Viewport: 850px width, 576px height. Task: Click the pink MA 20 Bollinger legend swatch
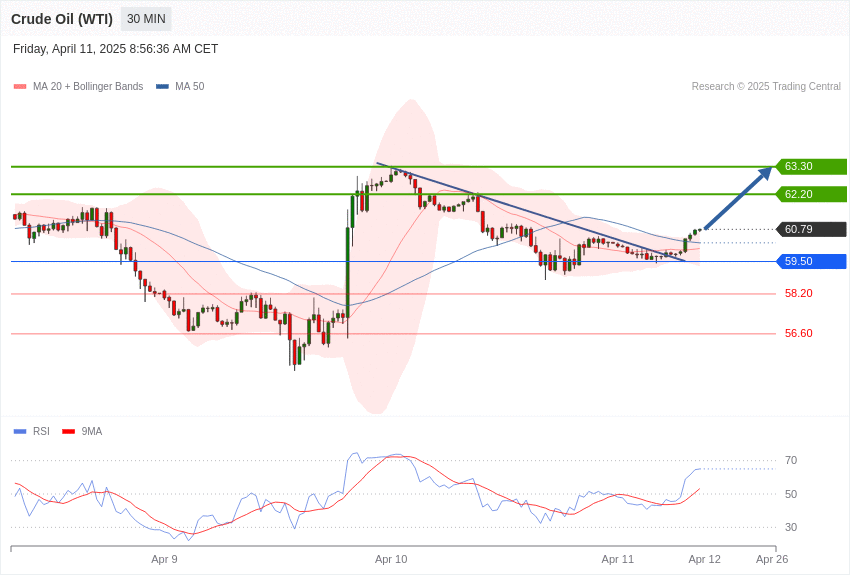pyautogui.click(x=20, y=87)
